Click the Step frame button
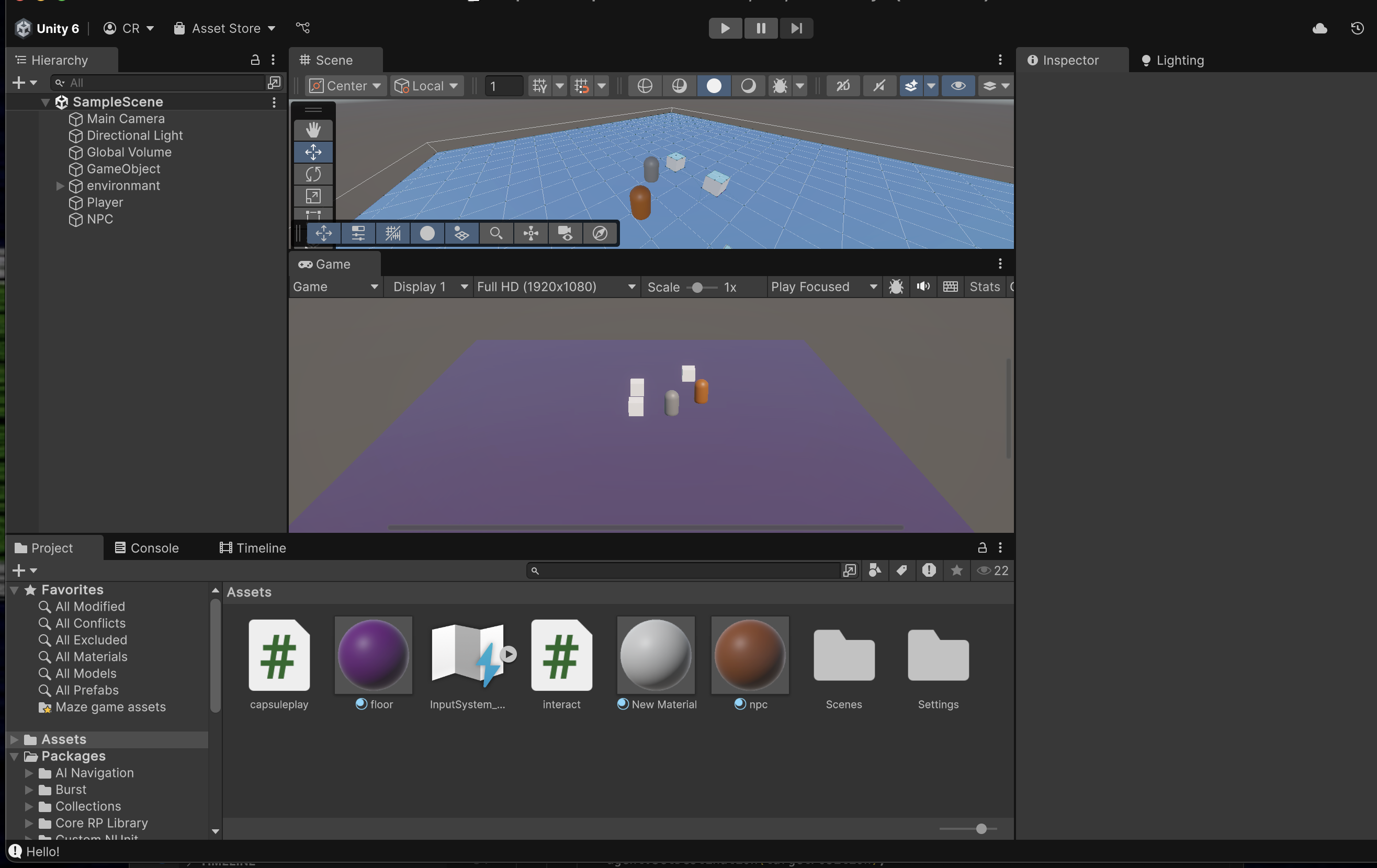 (796, 28)
